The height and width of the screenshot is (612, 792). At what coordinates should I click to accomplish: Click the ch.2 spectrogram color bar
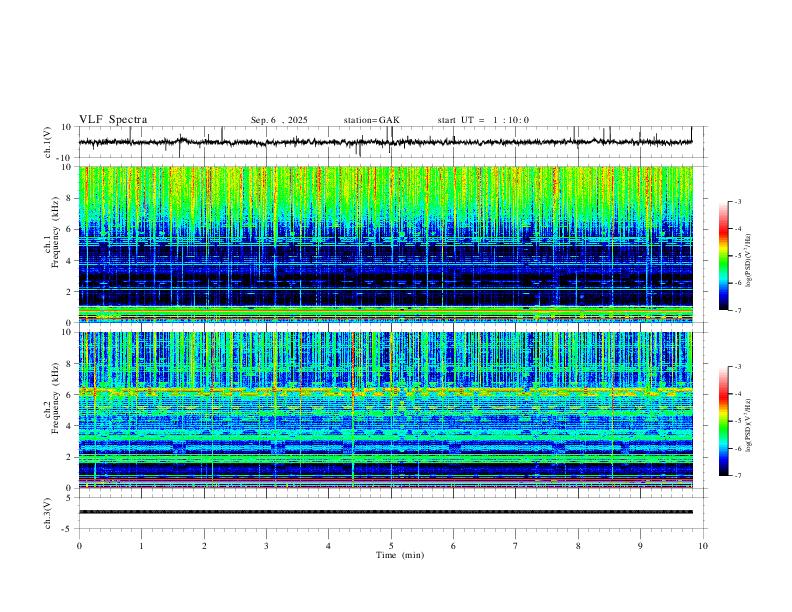[x=724, y=421]
